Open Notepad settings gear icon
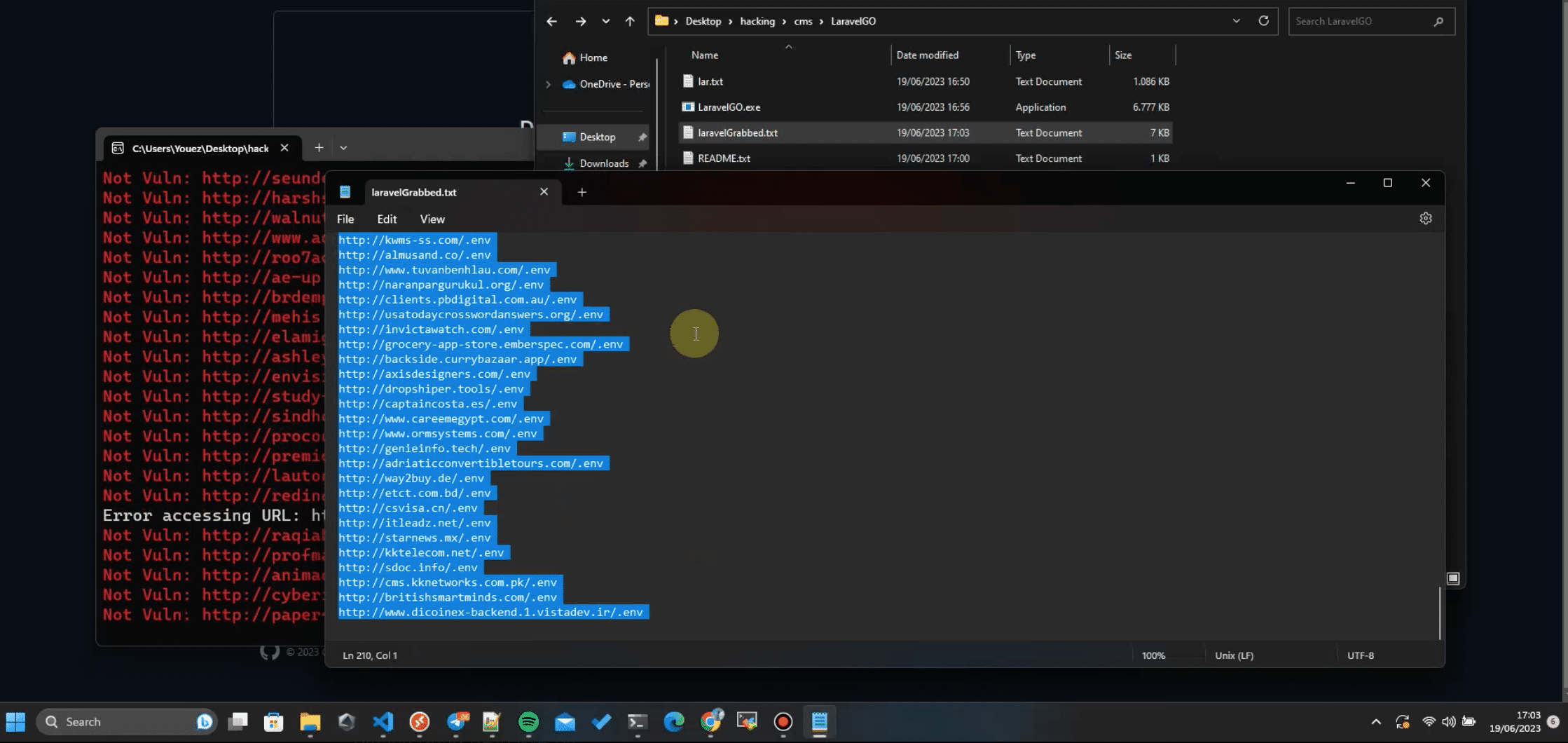1568x743 pixels. pyautogui.click(x=1425, y=219)
